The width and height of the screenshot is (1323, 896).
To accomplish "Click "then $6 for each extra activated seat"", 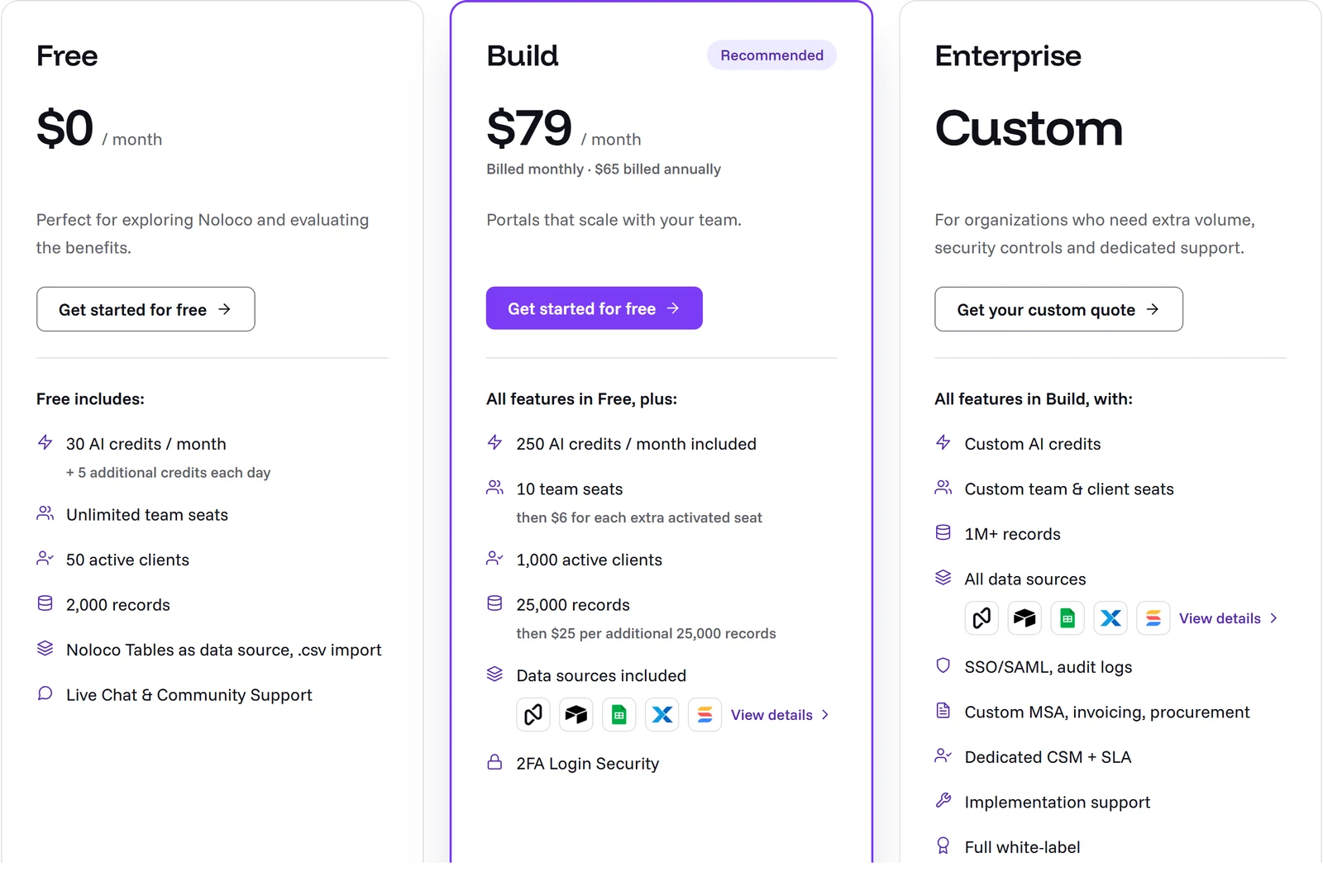I will click(639, 517).
